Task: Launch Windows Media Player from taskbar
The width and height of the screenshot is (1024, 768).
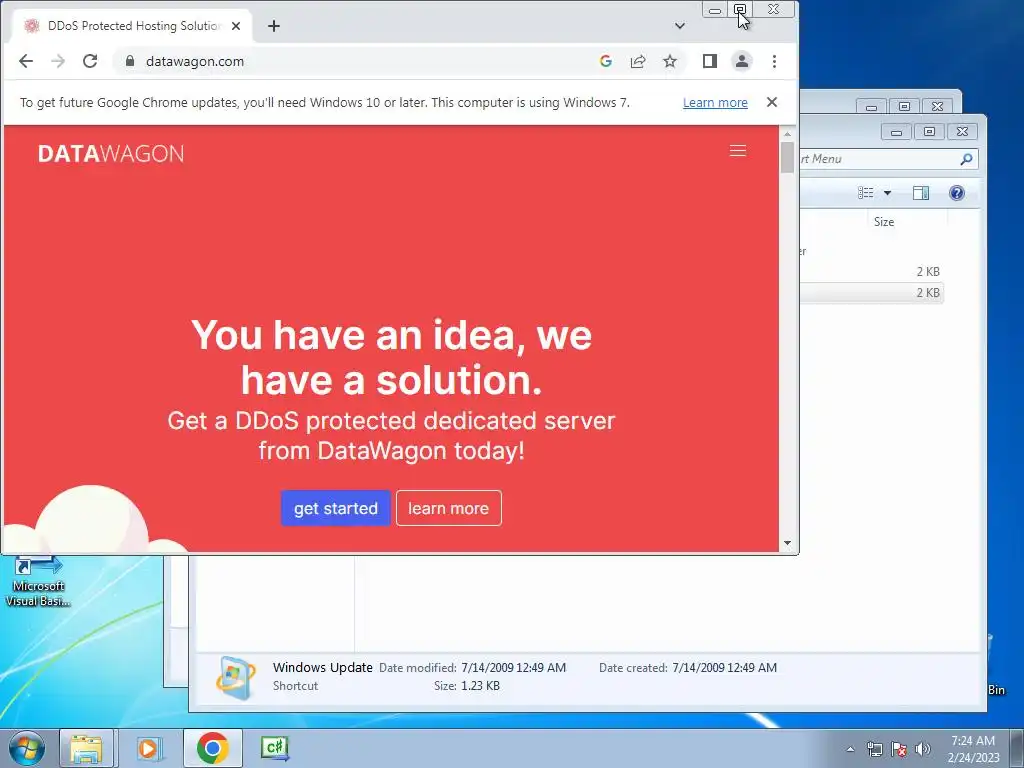Action: point(149,748)
